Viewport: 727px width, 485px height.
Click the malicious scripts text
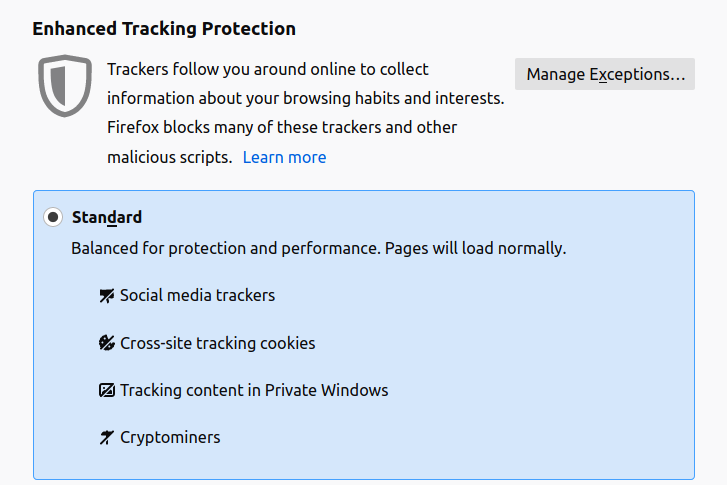coord(170,158)
